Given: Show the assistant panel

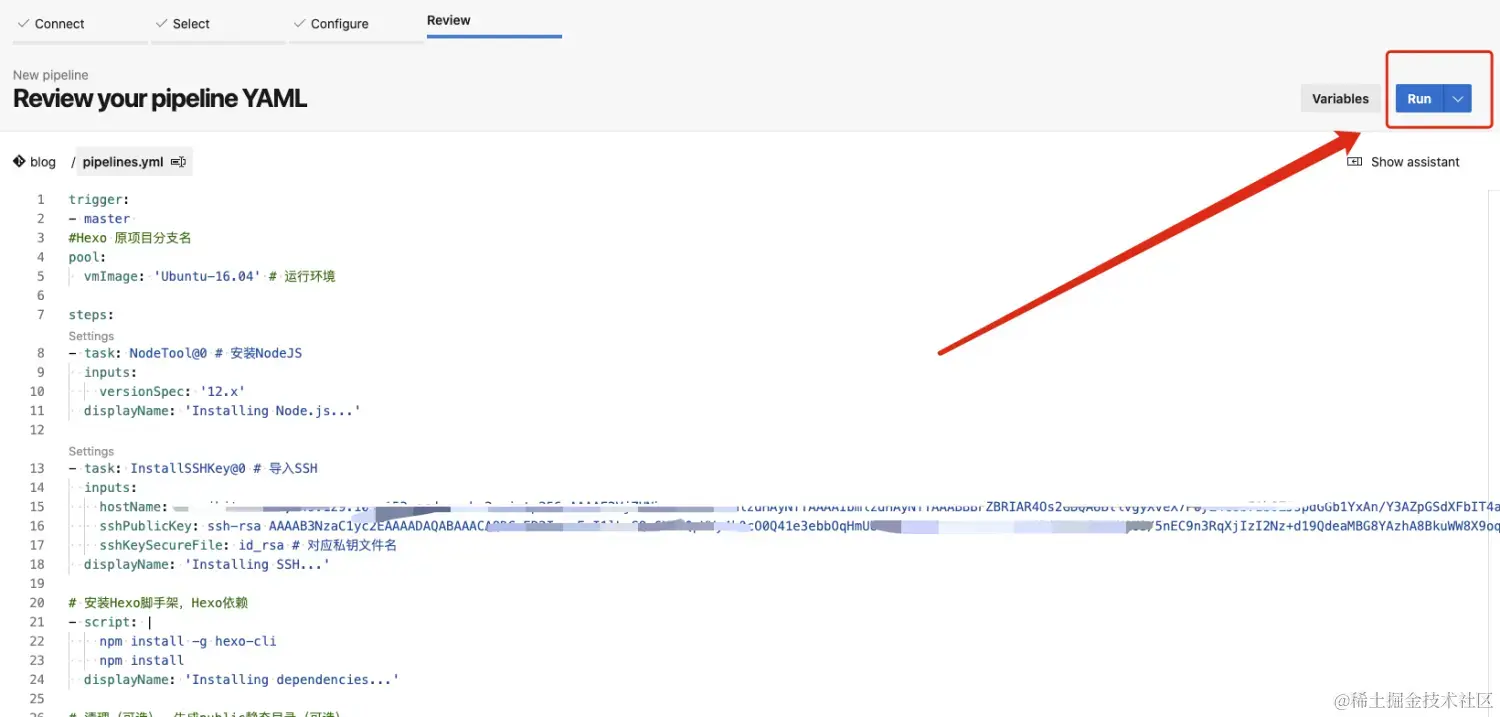Looking at the screenshot, I should tap(1403, 161).
